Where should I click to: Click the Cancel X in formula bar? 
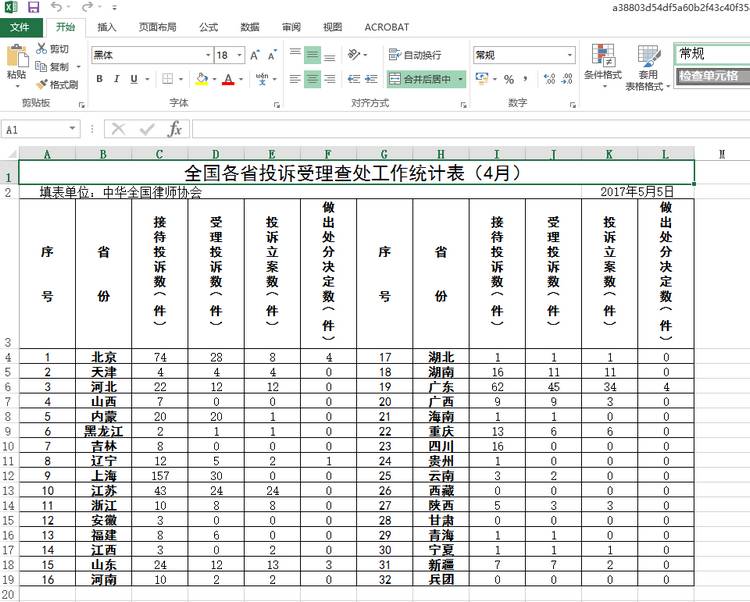tap(118, 129)
